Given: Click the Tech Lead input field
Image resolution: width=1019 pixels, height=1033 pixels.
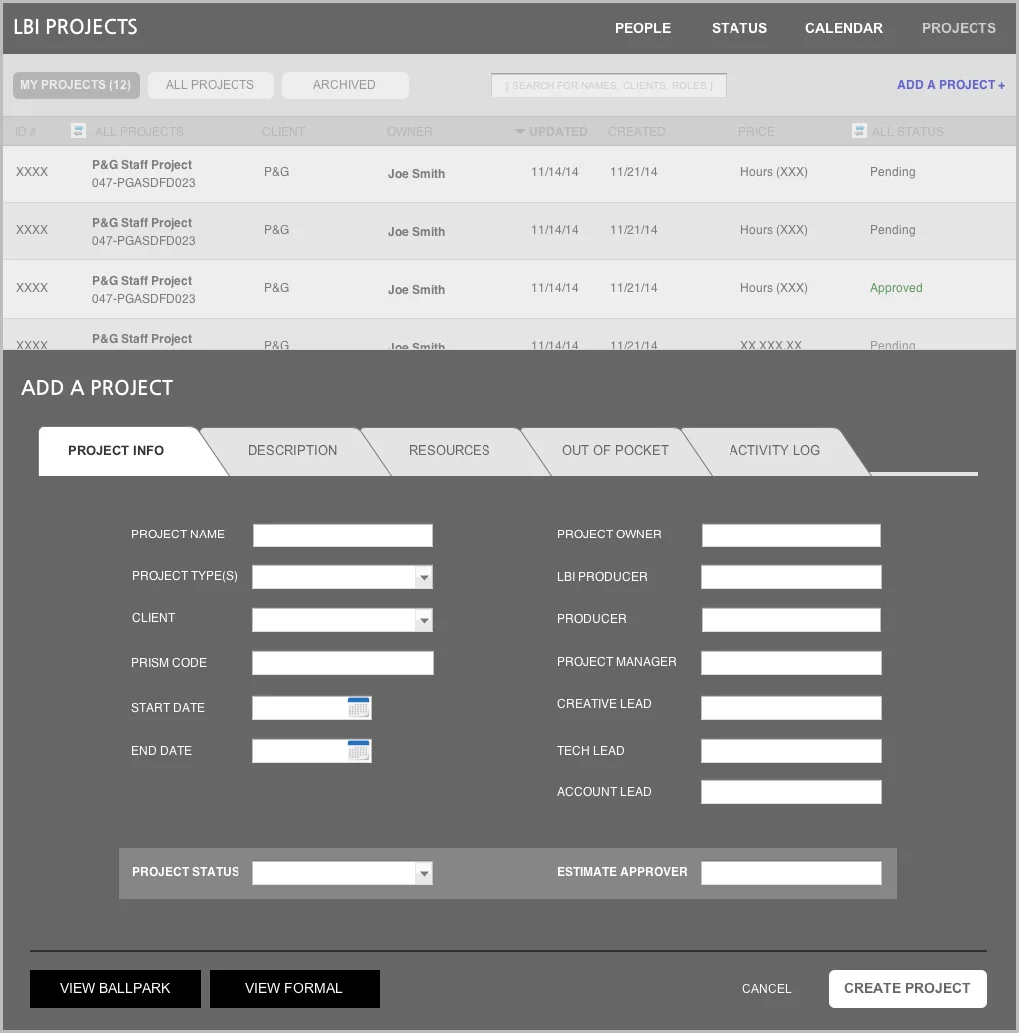Looking at the screenshot, I should tap(791, 750).
